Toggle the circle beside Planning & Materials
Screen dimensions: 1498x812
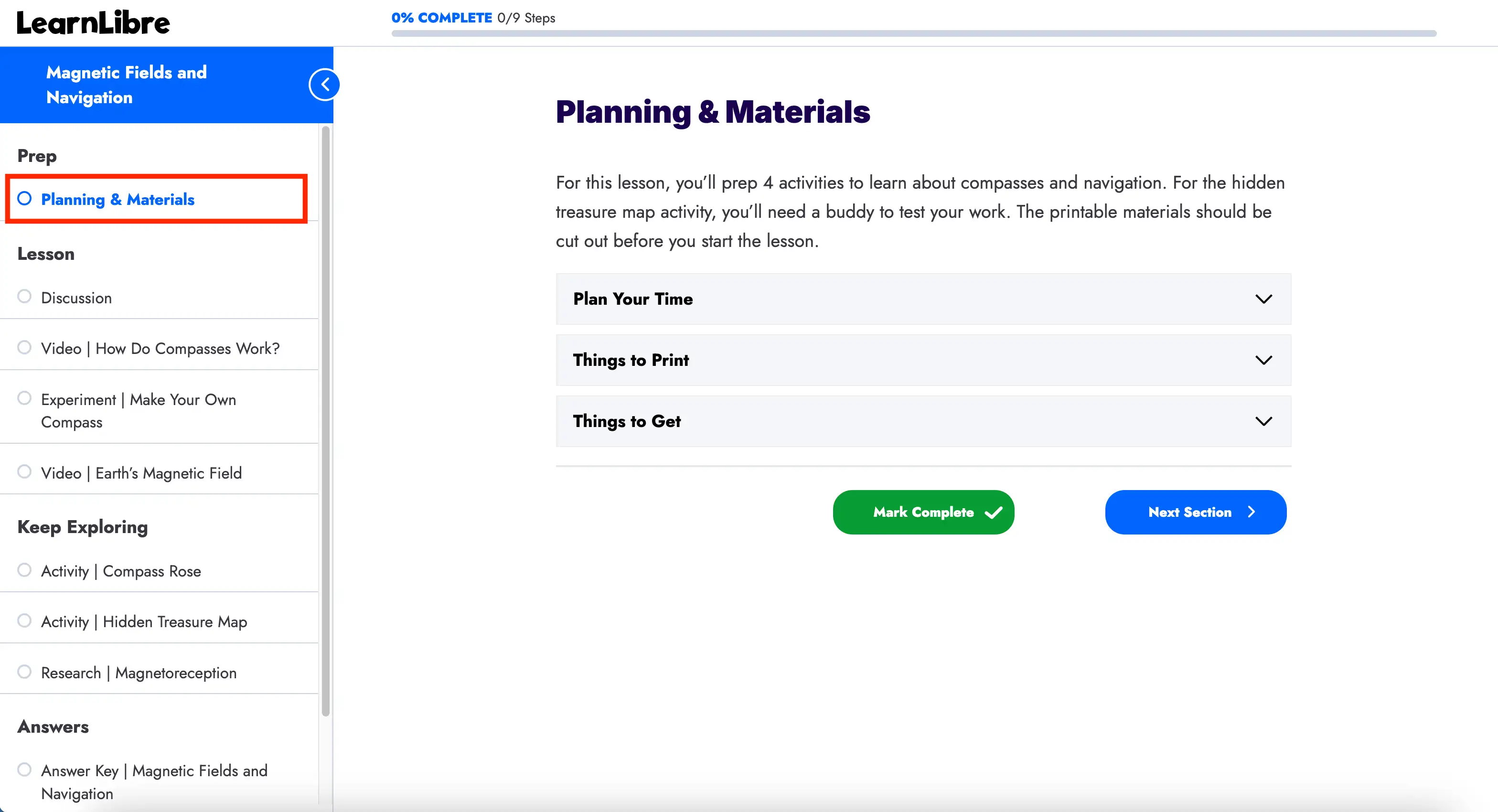(x=24, y=198)
